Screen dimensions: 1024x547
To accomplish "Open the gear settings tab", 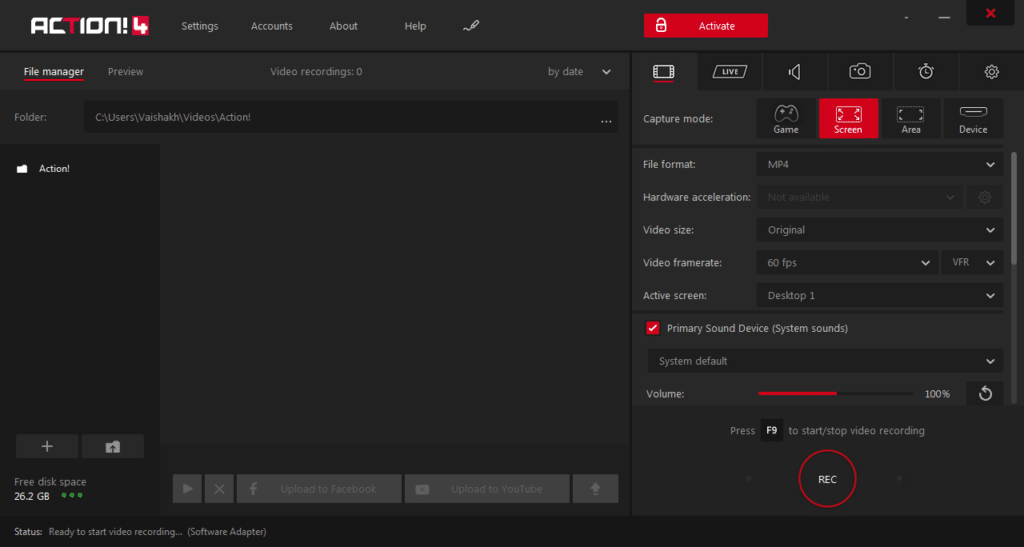I will point(991,72).
